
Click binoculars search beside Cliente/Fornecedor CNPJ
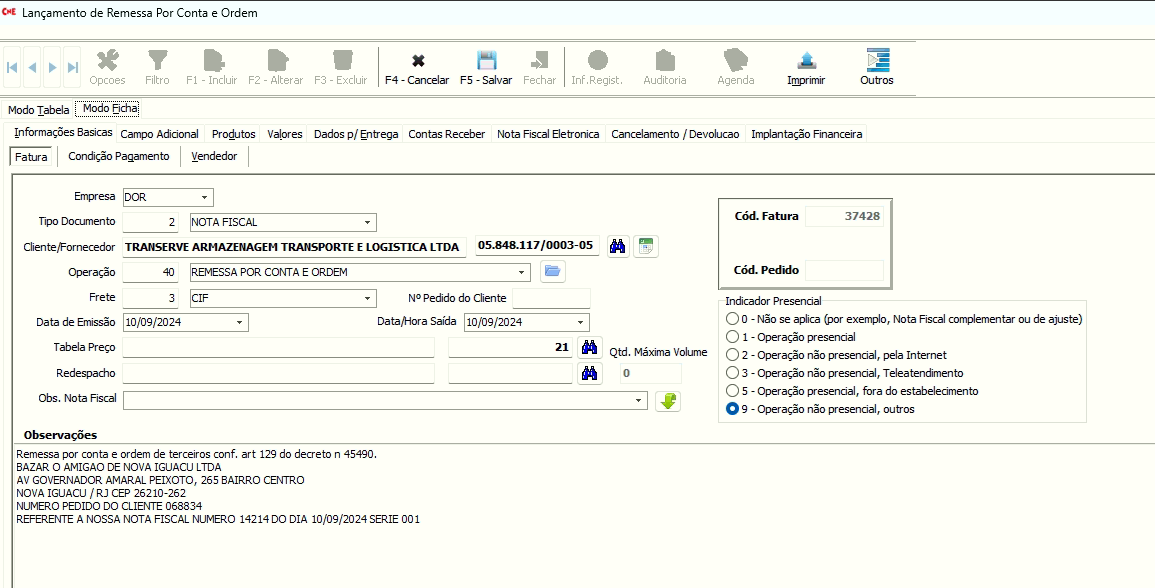click(x=618, y=246)
